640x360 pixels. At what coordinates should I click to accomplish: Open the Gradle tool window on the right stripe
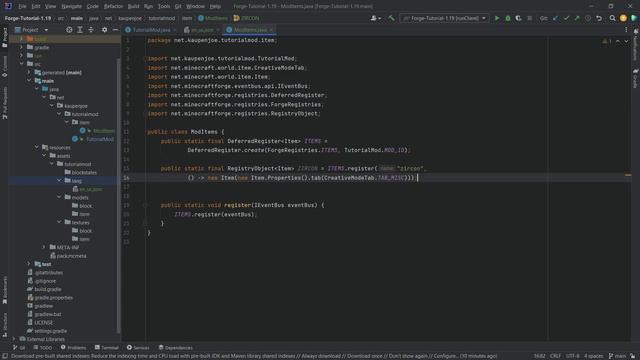636,78
